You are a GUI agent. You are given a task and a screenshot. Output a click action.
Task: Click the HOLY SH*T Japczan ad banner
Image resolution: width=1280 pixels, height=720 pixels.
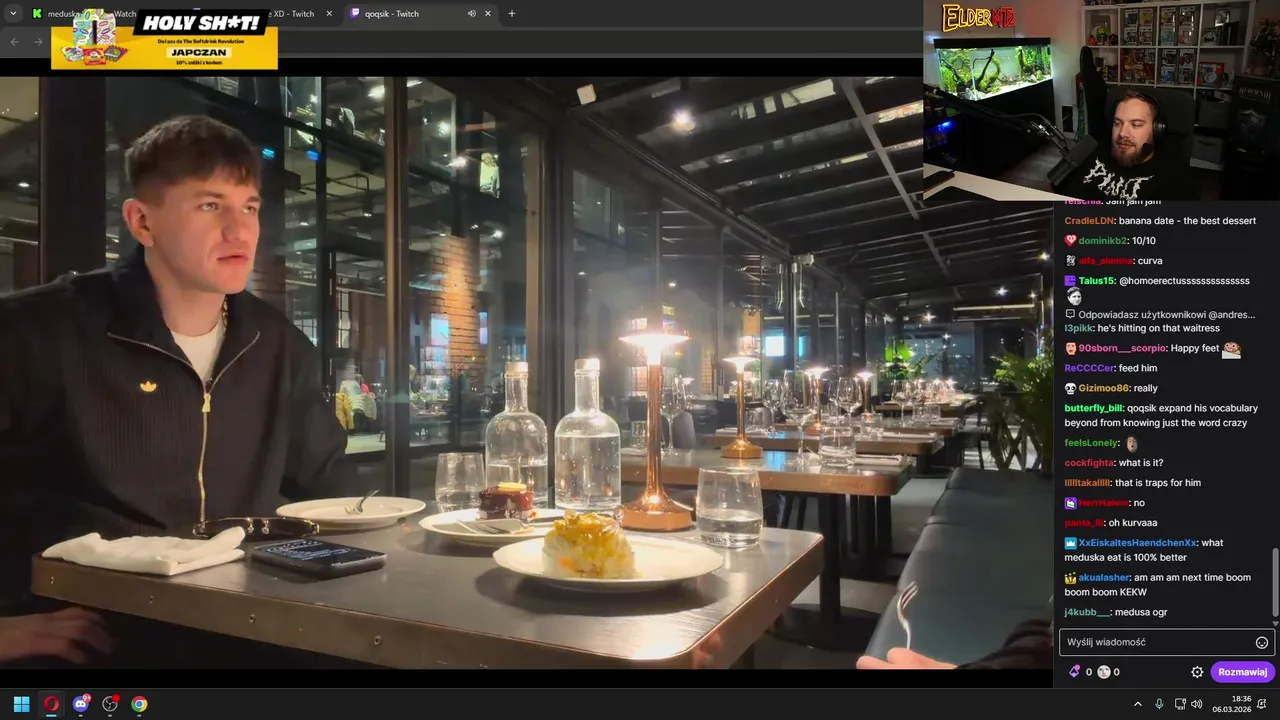click(164, 39)
